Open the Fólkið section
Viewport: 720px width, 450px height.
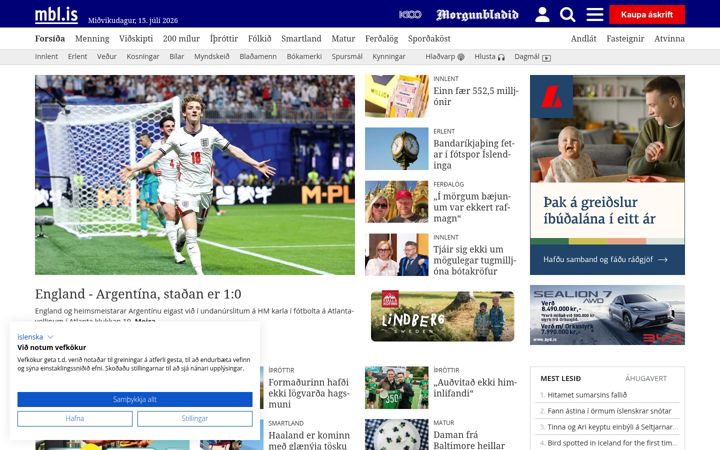pos(260,39)
